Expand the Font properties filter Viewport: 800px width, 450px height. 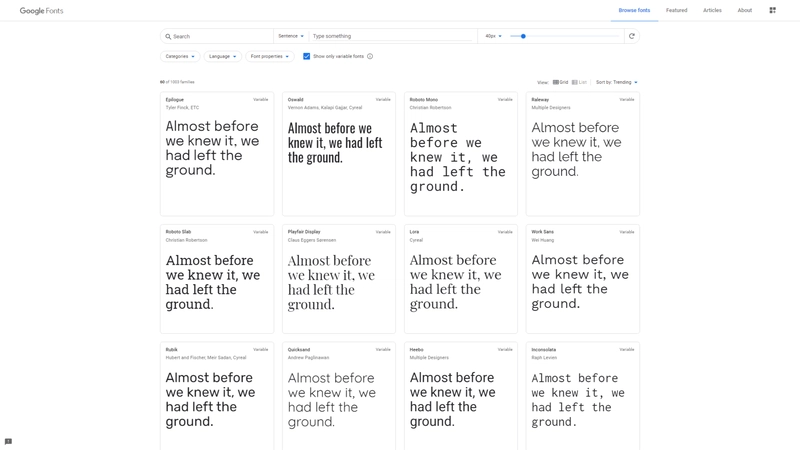tap(269, 57)
